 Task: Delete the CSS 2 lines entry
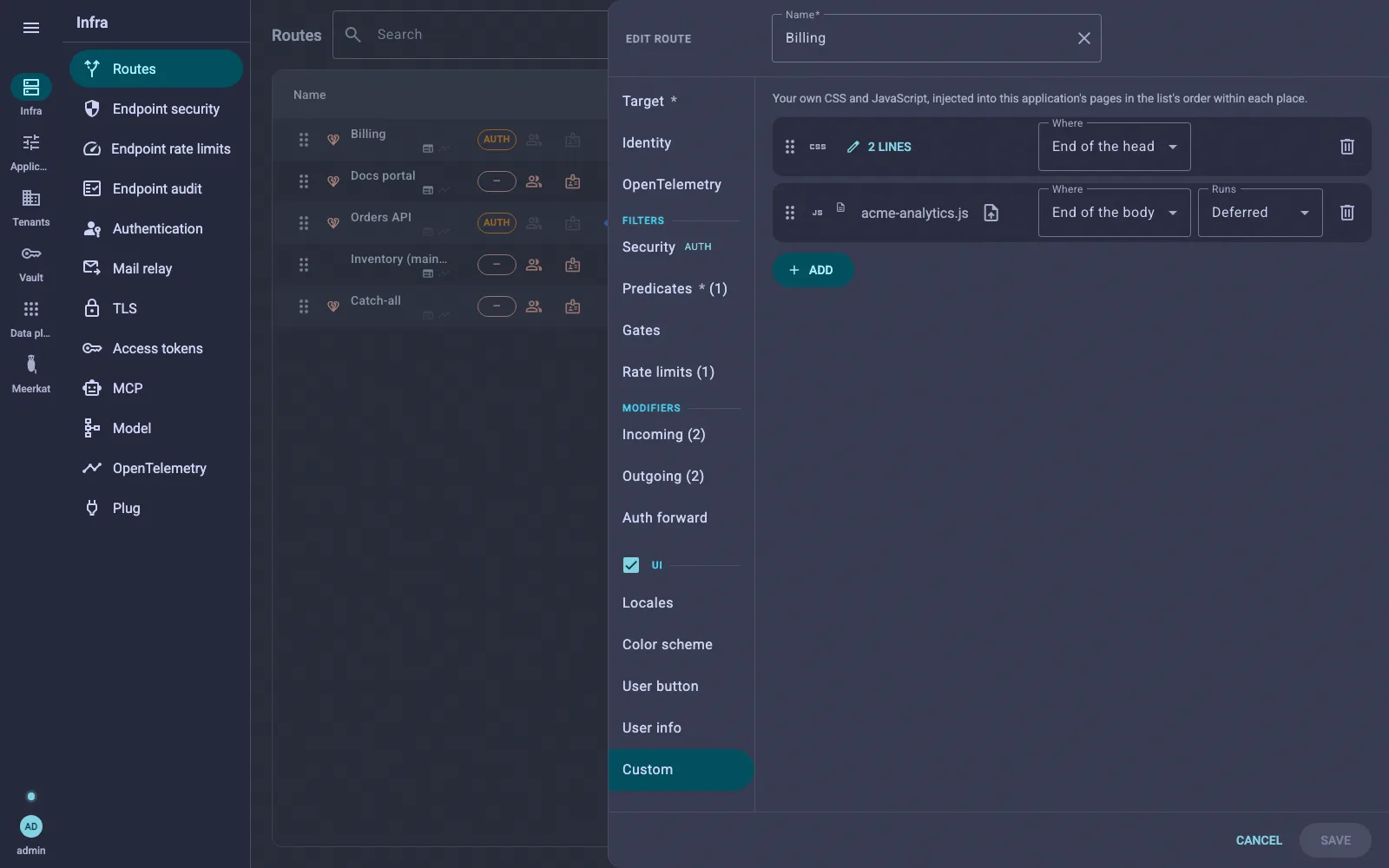tap(1346, 147)
